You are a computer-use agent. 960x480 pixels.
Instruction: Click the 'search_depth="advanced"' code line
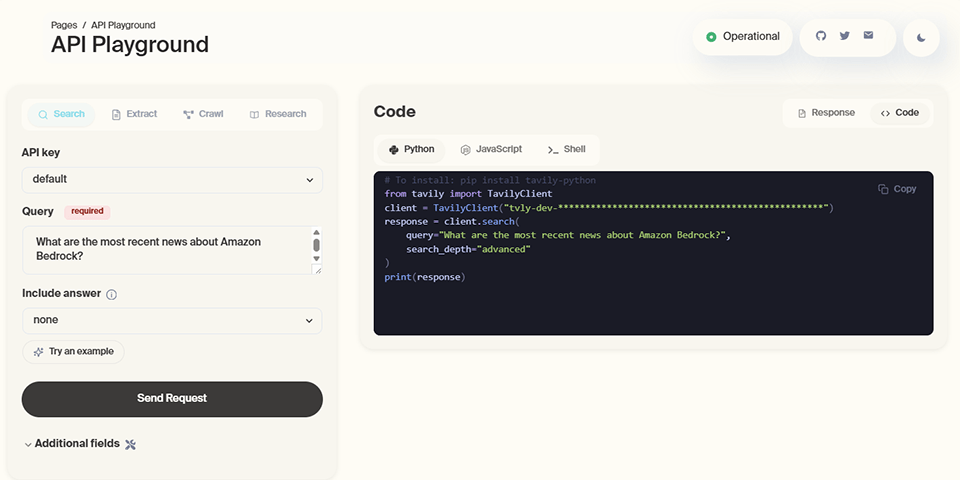click(468, 249)
